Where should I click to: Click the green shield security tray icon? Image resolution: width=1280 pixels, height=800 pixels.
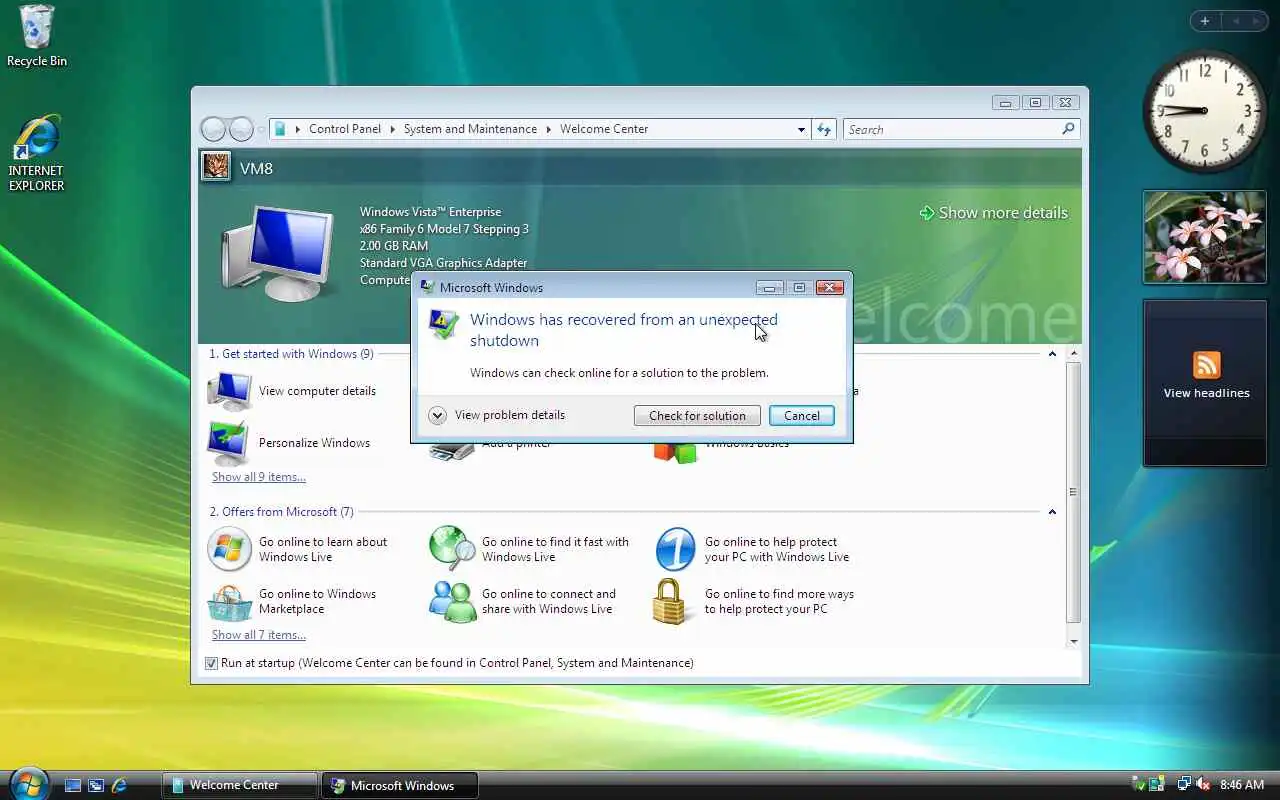[1138, 785]
